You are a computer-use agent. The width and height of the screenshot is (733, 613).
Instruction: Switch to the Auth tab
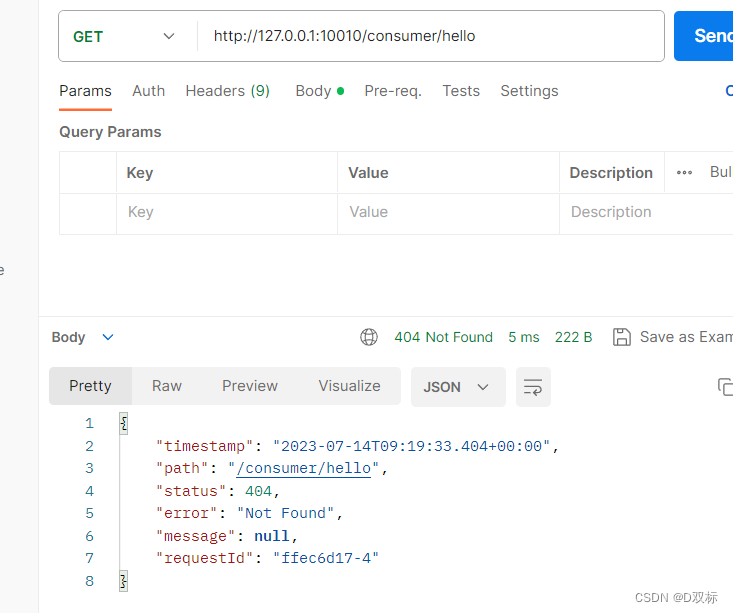tap(149, 91)
